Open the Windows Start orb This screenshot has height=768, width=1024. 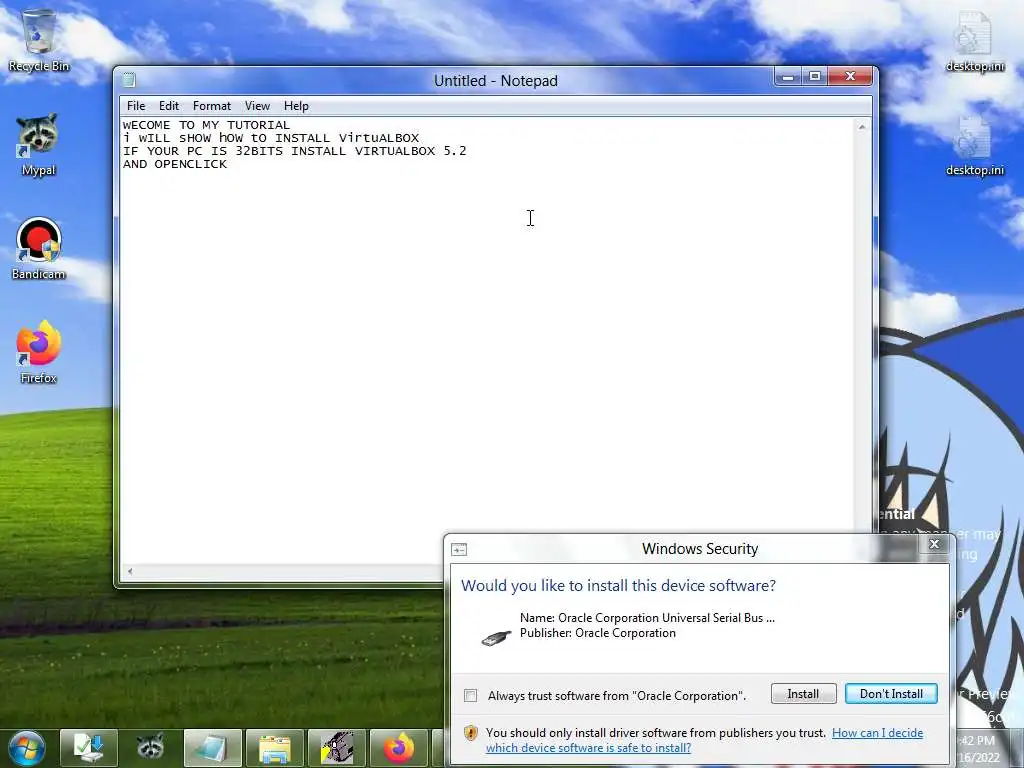pos(26,748)
